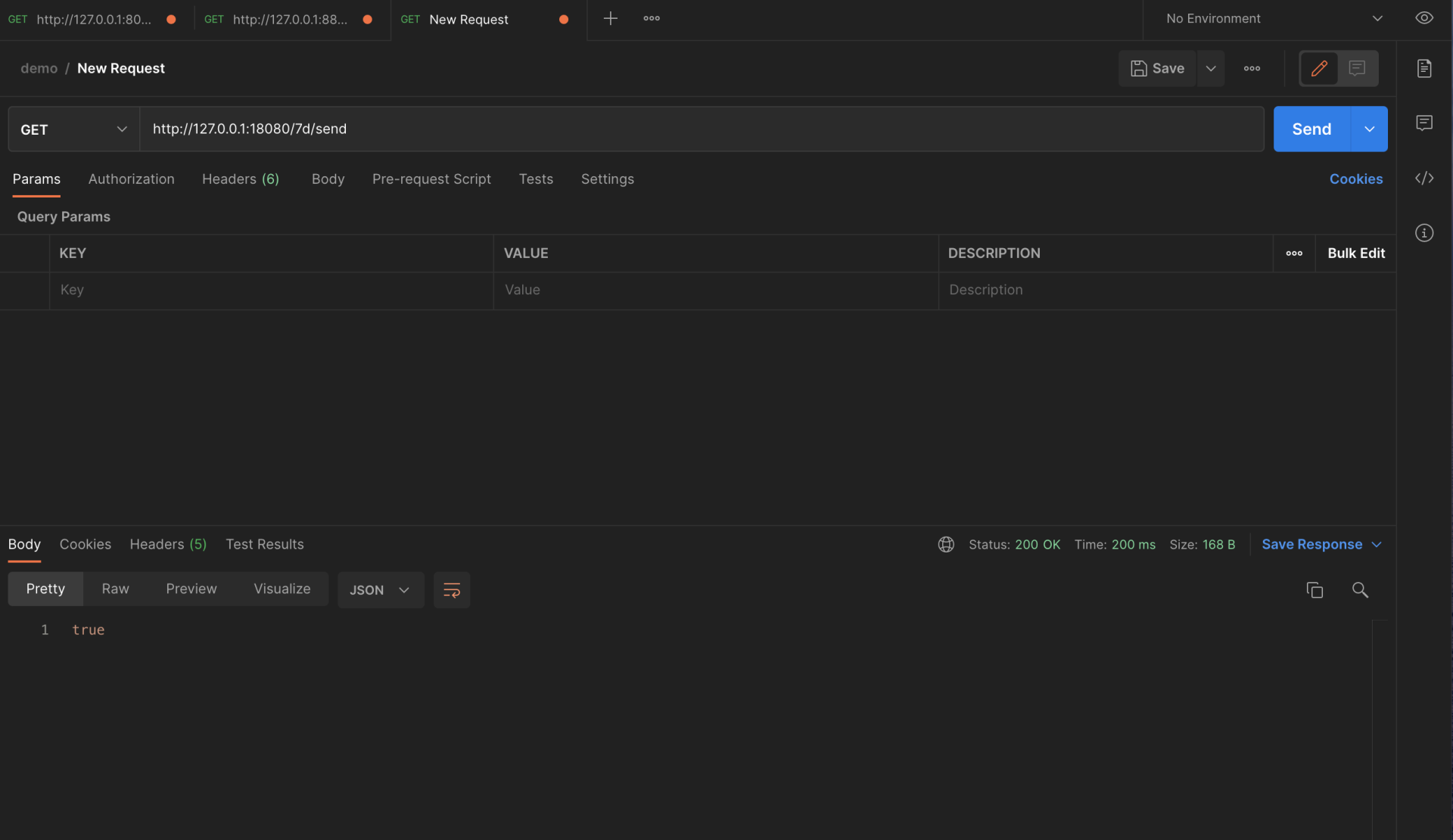Click the demo collection breadcrumb
The height and width of the screenshot is (840, 1453).
click(39, 68)
